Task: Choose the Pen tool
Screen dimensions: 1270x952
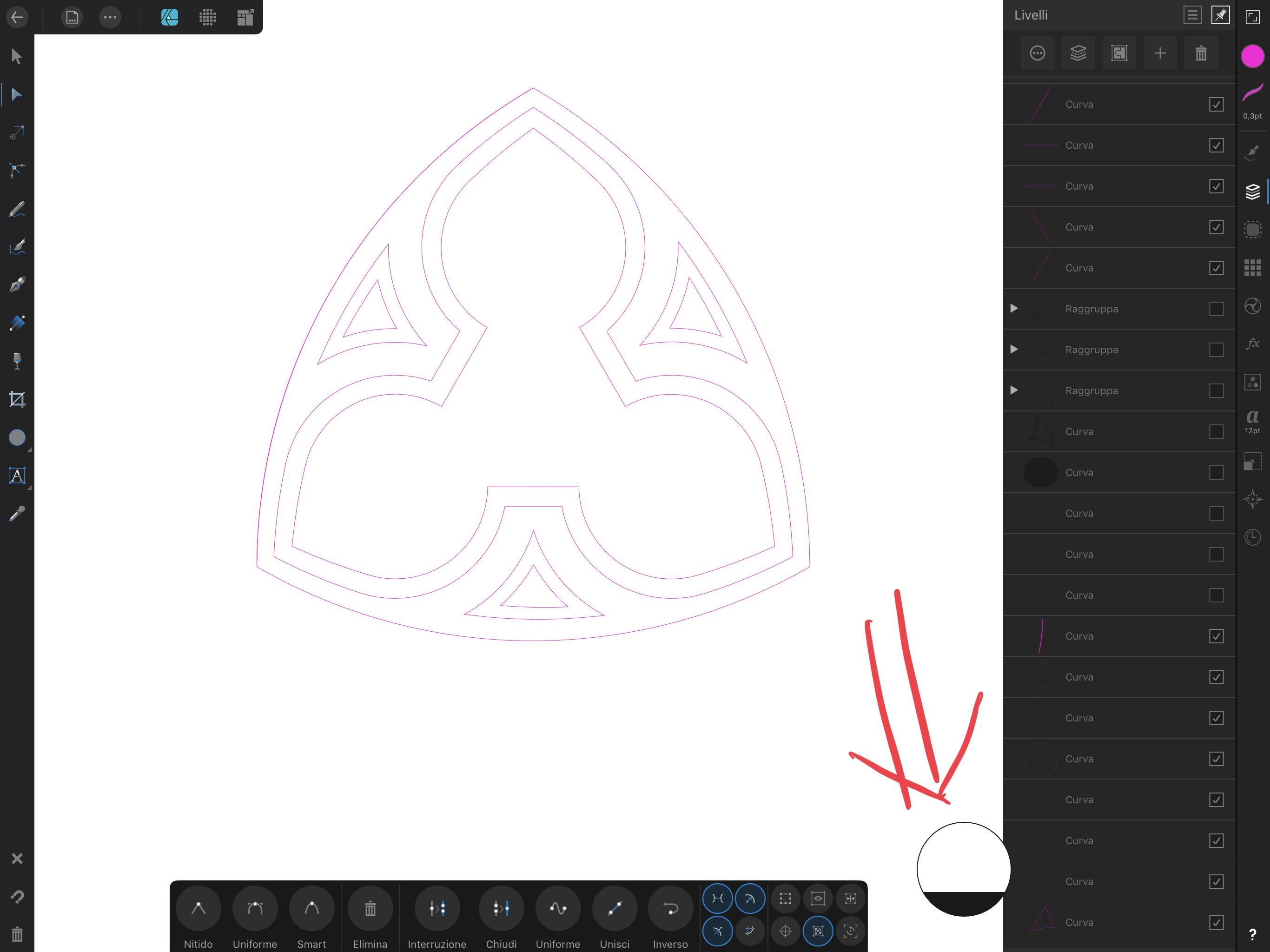Action: [17, 285]
